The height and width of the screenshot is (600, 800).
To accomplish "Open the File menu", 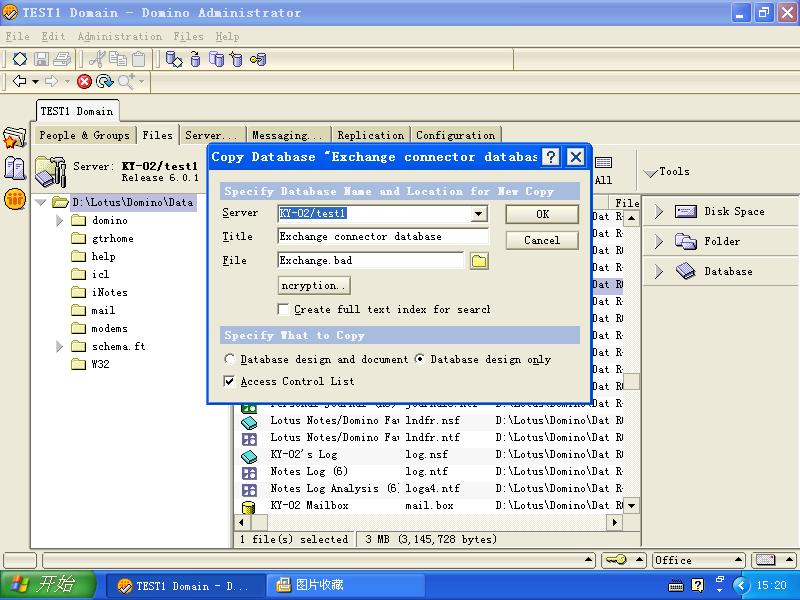I will point(17,36).
